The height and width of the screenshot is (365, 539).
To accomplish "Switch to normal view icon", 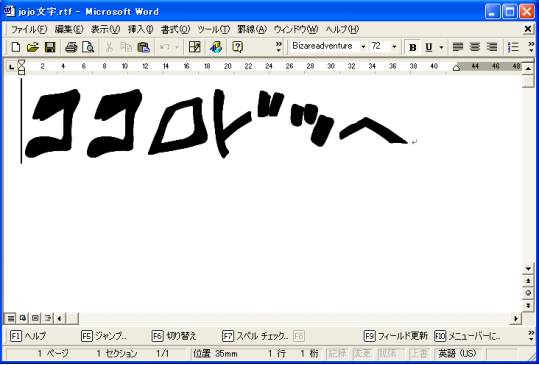I will pyautogui.click(x=11, y=319).
